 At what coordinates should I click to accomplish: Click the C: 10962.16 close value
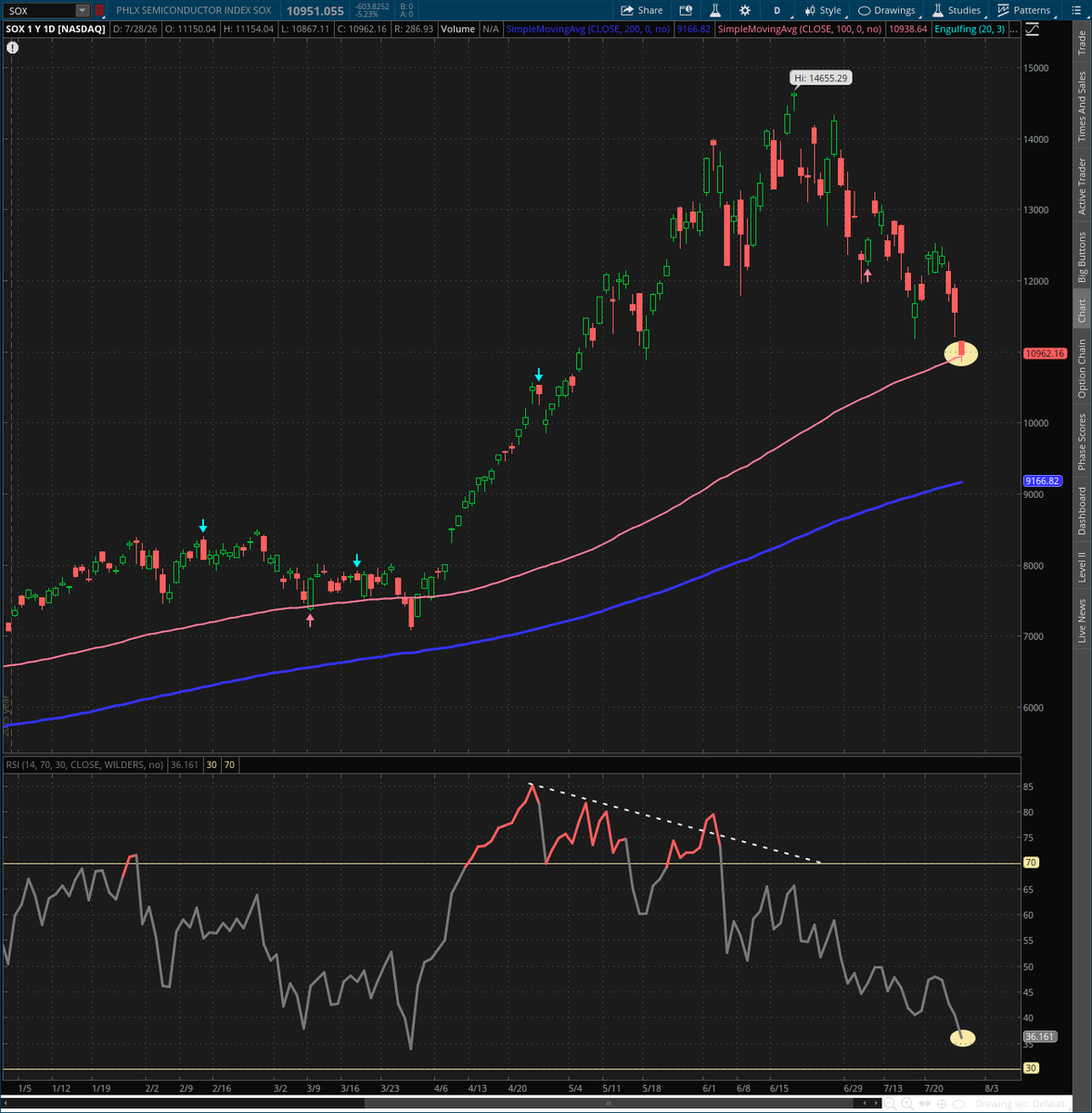pos(362,30)
